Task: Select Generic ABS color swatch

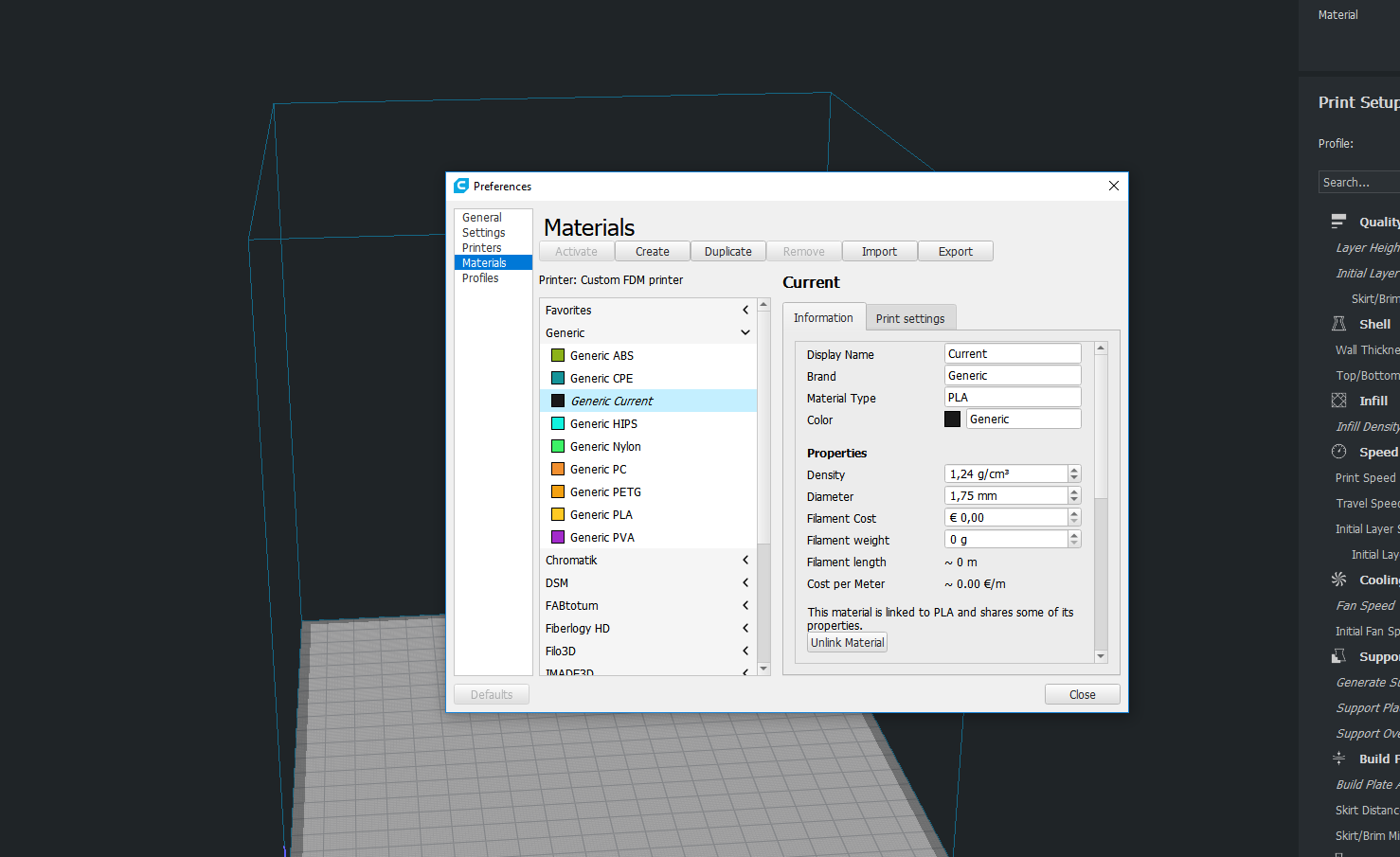Action: pos(558,355)
